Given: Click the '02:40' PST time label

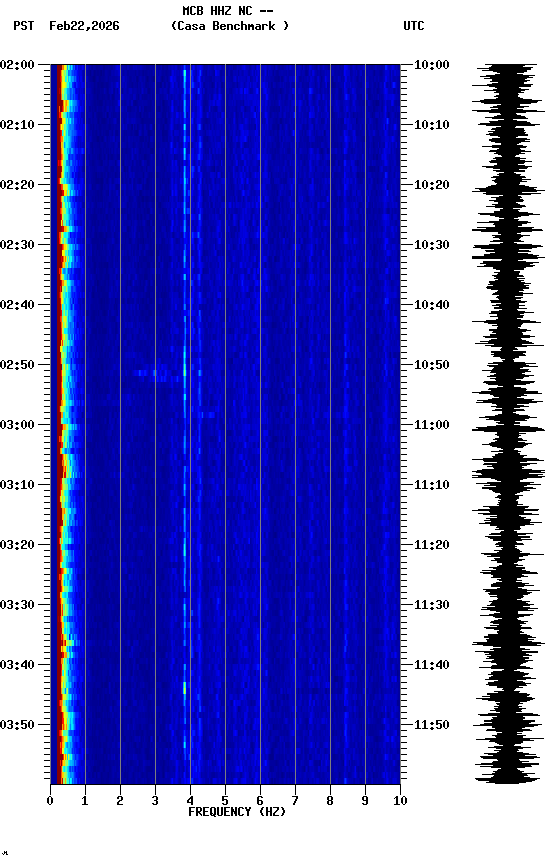Looking at the screenshot, I should pos(17,305).
